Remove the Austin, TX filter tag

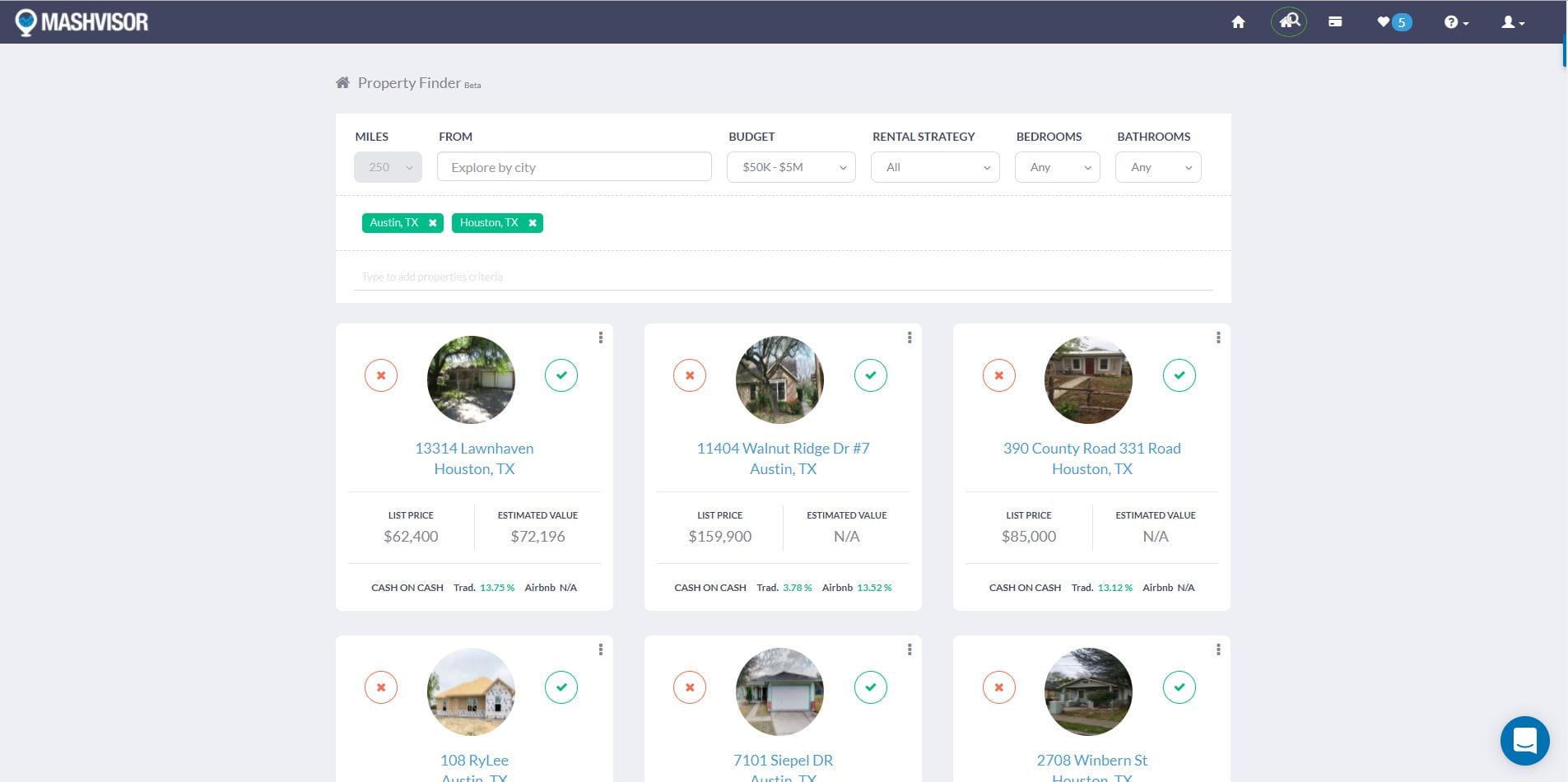432,222
